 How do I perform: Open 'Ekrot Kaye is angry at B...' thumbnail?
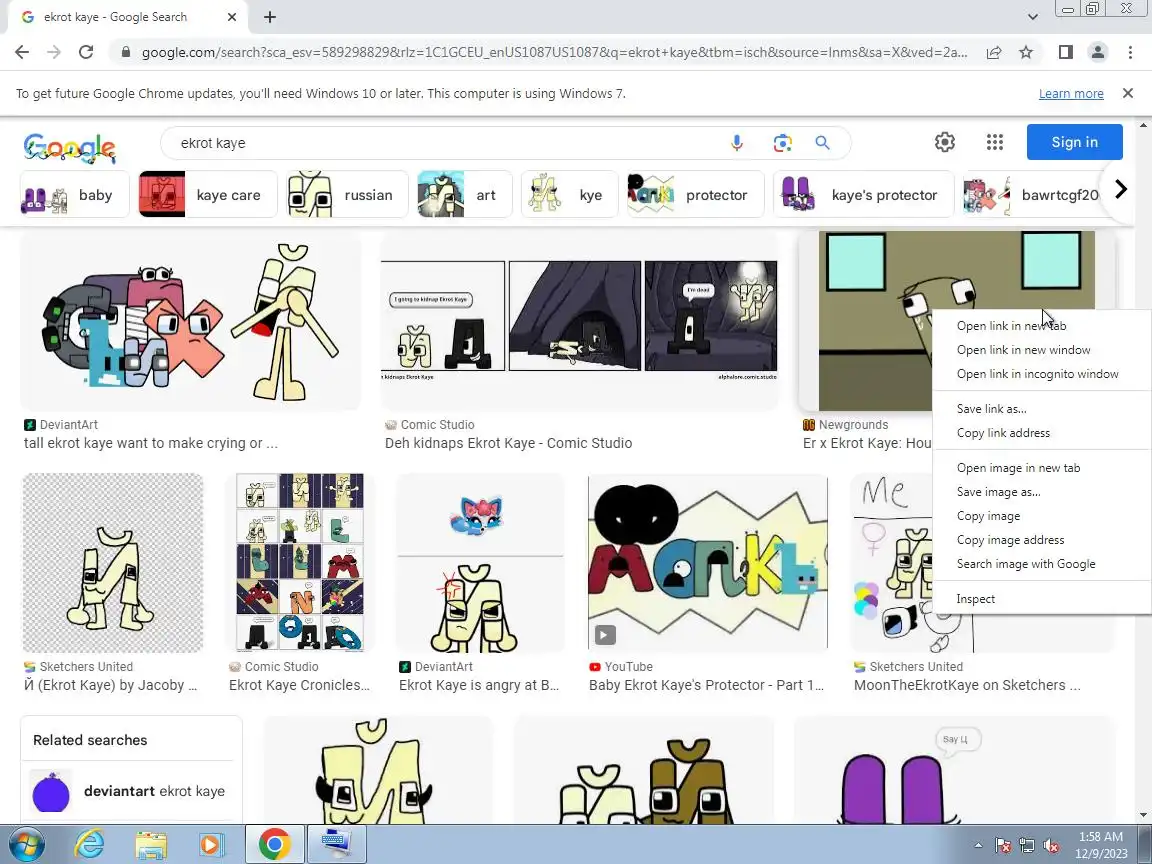pyautogui.click(x=480, y=563)
